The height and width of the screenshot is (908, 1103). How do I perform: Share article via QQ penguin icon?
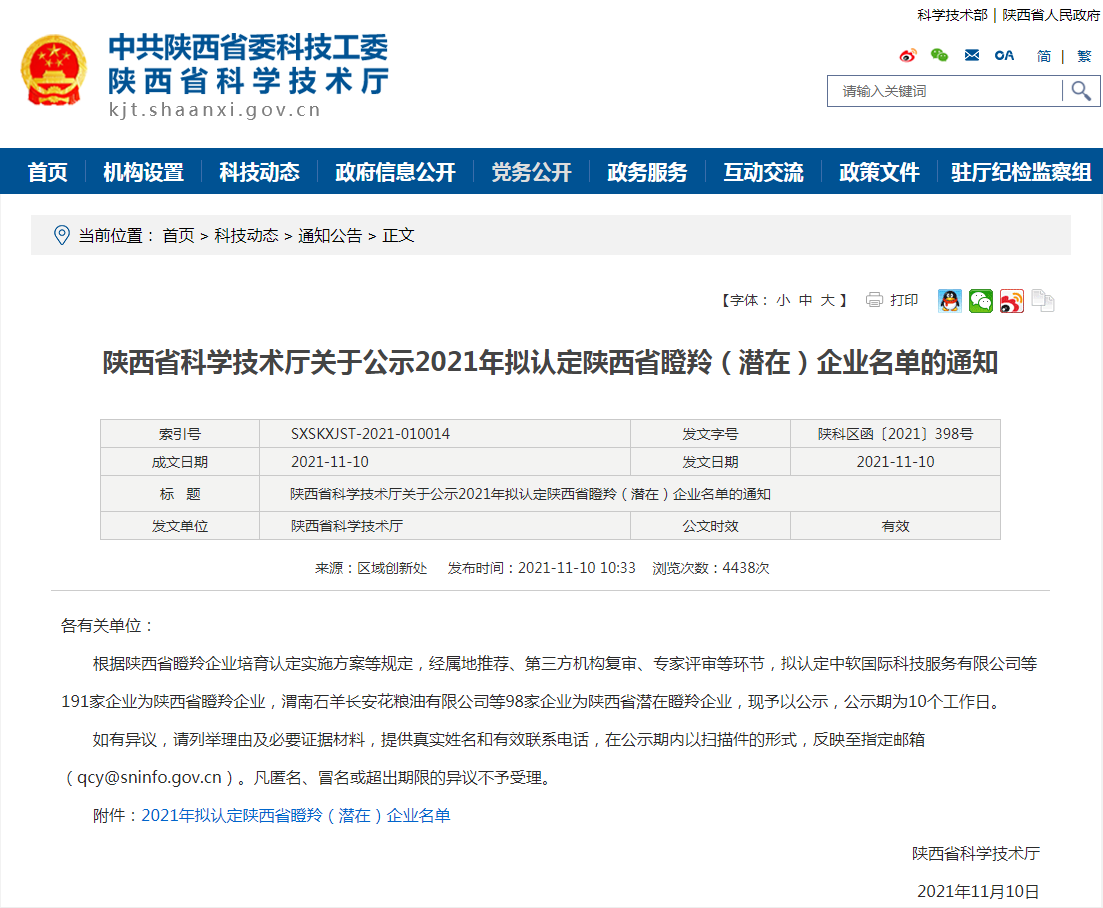point(949,300)
